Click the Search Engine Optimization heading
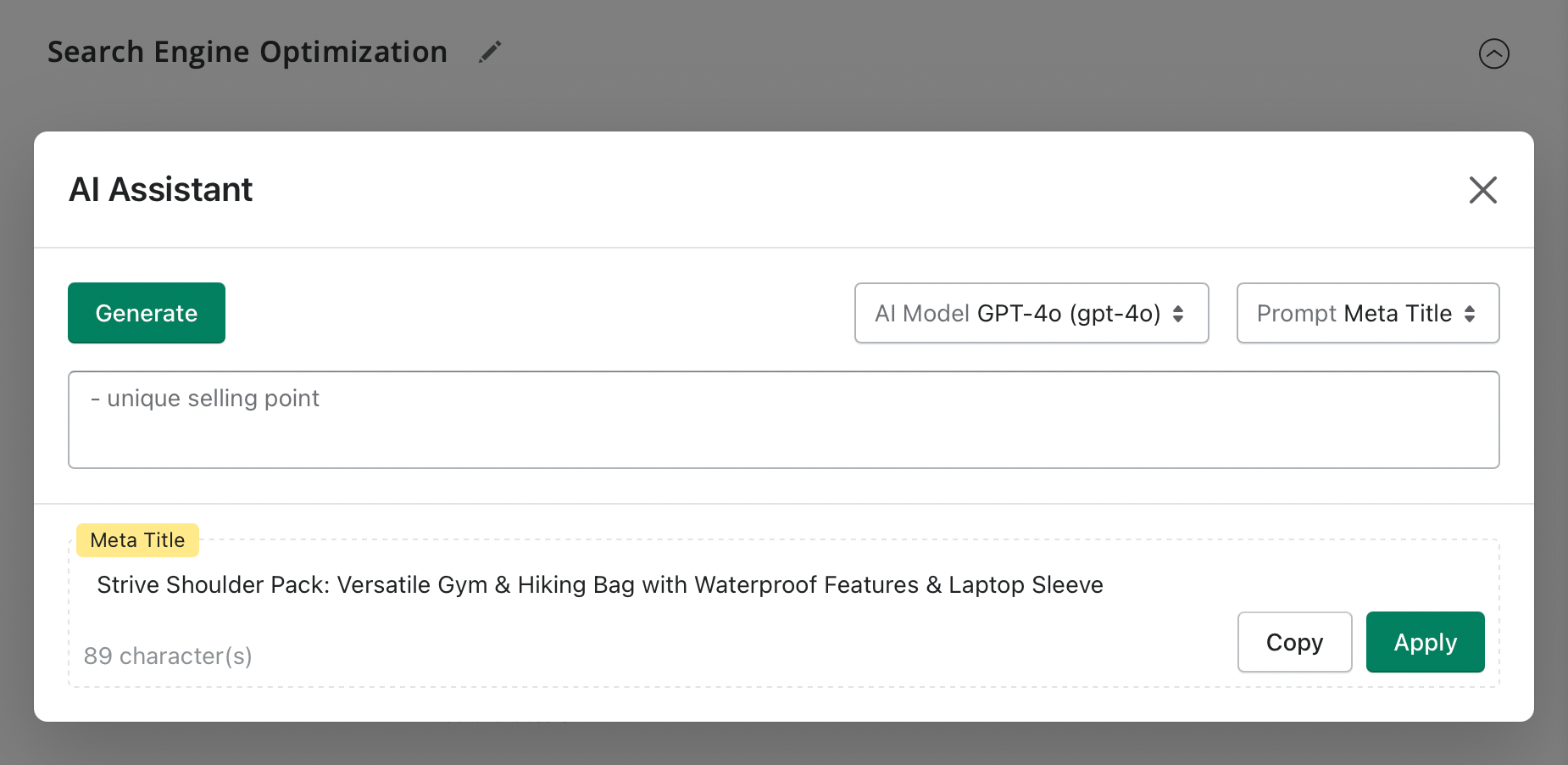Screen dimensions: 1568x765 point(247,53)
